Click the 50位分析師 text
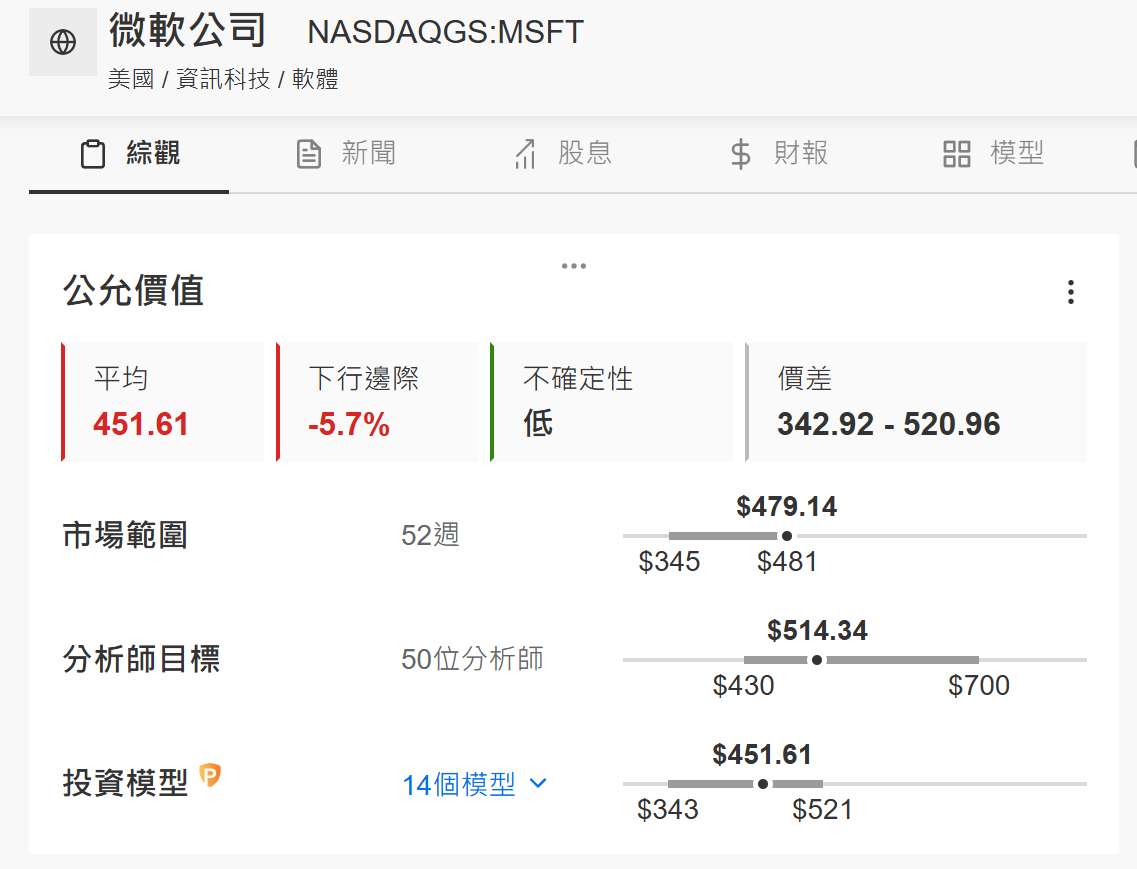 (472, 659)
